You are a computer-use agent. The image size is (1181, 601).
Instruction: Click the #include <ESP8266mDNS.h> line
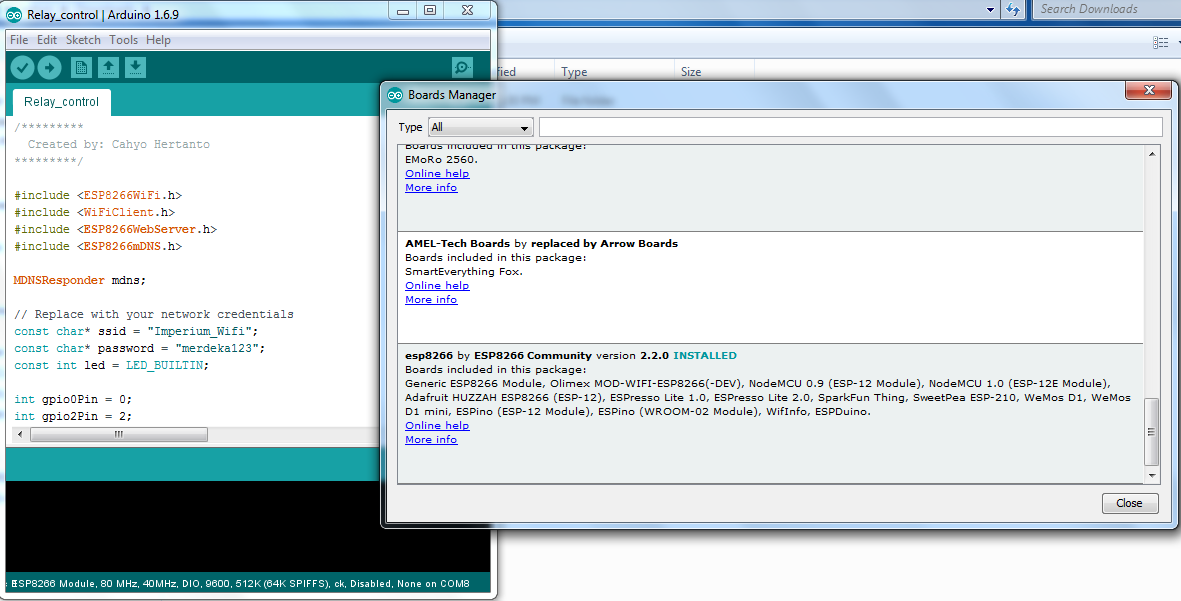click(x=98, y=247)
